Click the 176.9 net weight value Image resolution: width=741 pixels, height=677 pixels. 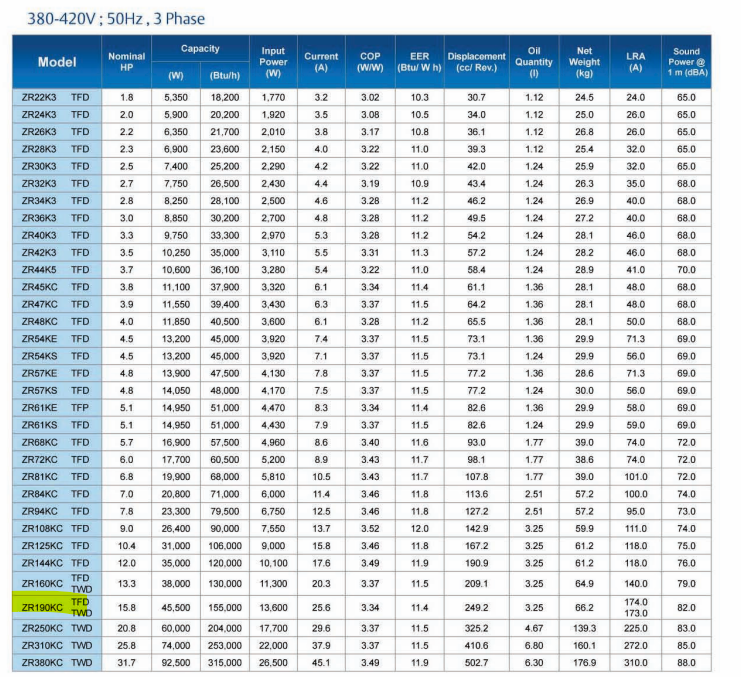(x=584, y=662)
